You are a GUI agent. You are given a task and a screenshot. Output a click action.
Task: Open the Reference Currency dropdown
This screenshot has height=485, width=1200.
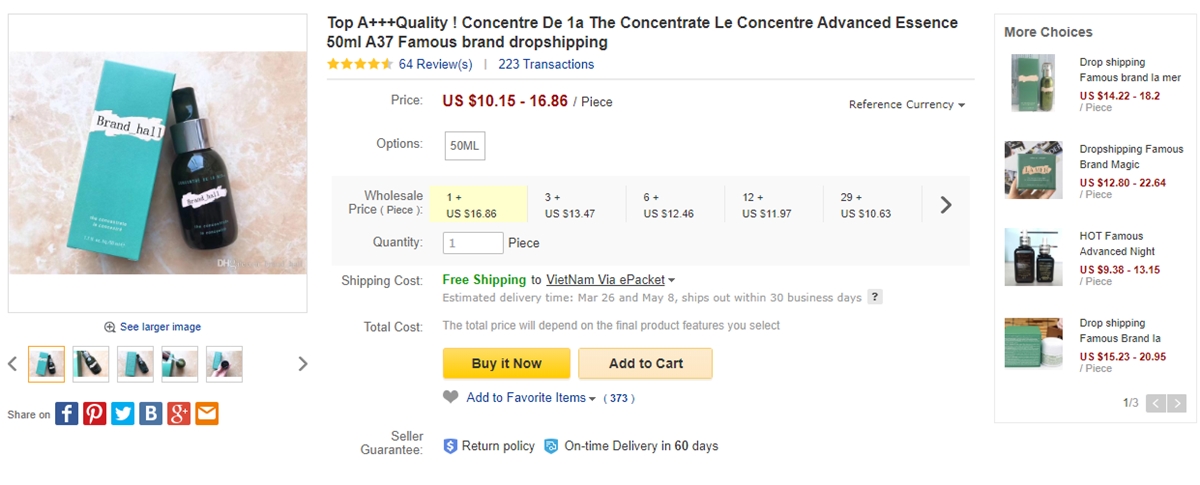[x=906, y=104]
